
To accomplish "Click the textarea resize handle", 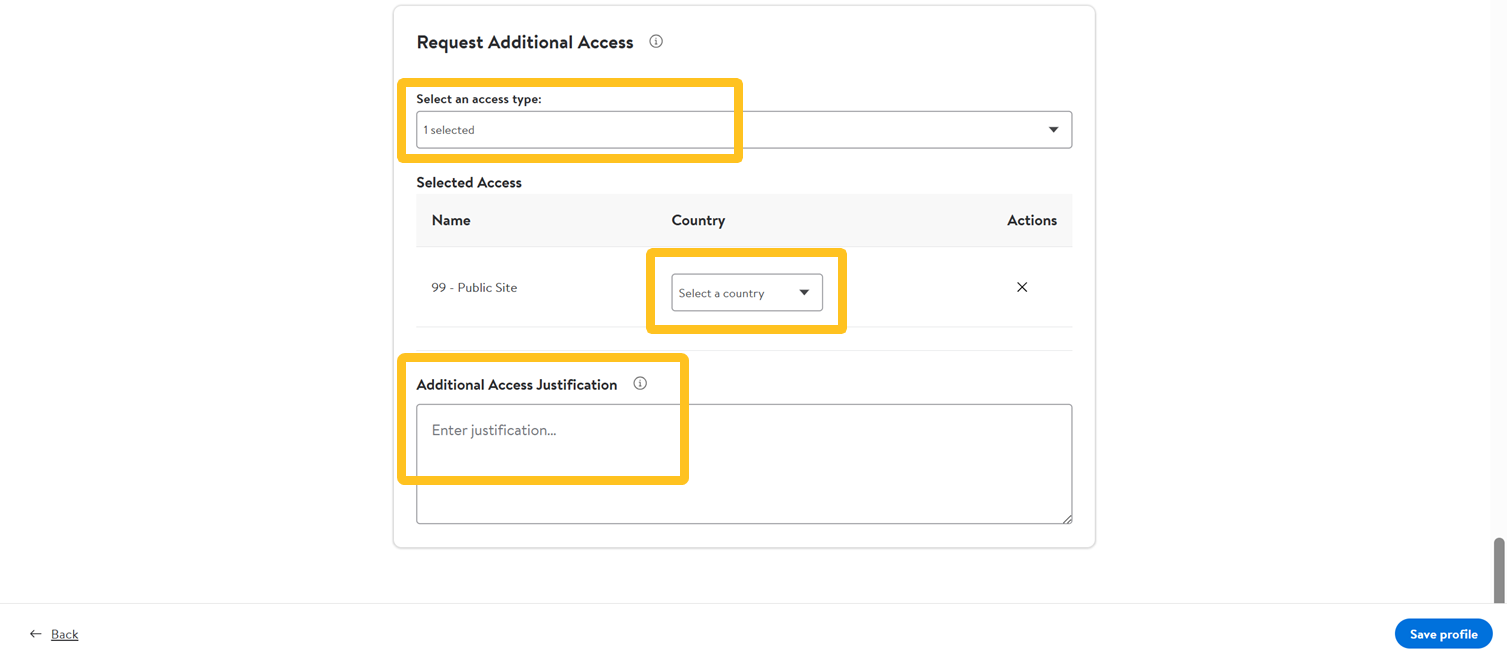I will click(x=1067, y=518).
